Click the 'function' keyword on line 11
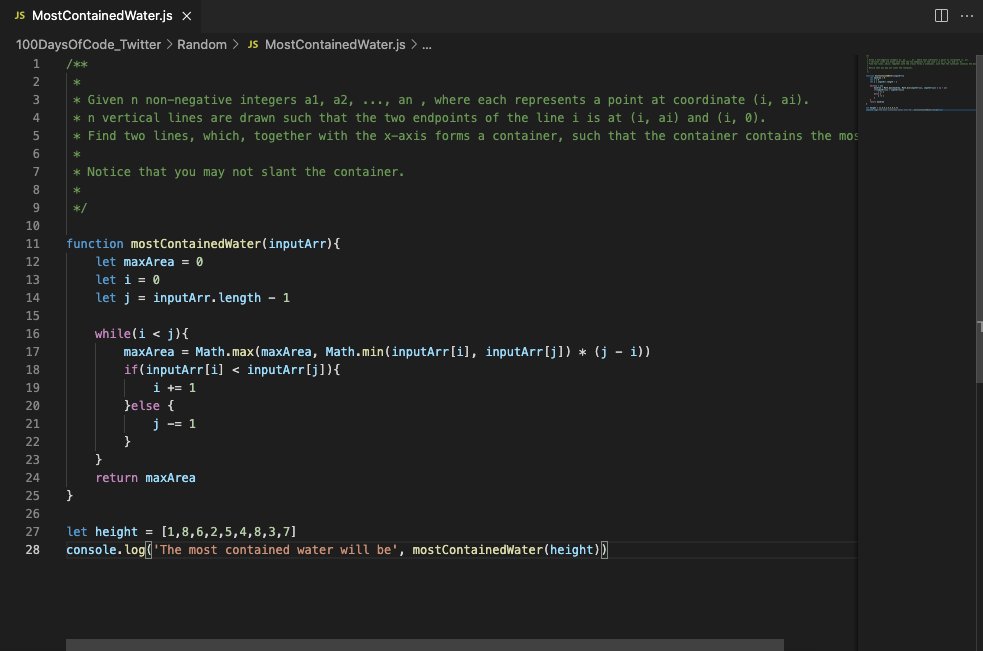Screen dimensions: 983x651 tap(95, 243)
